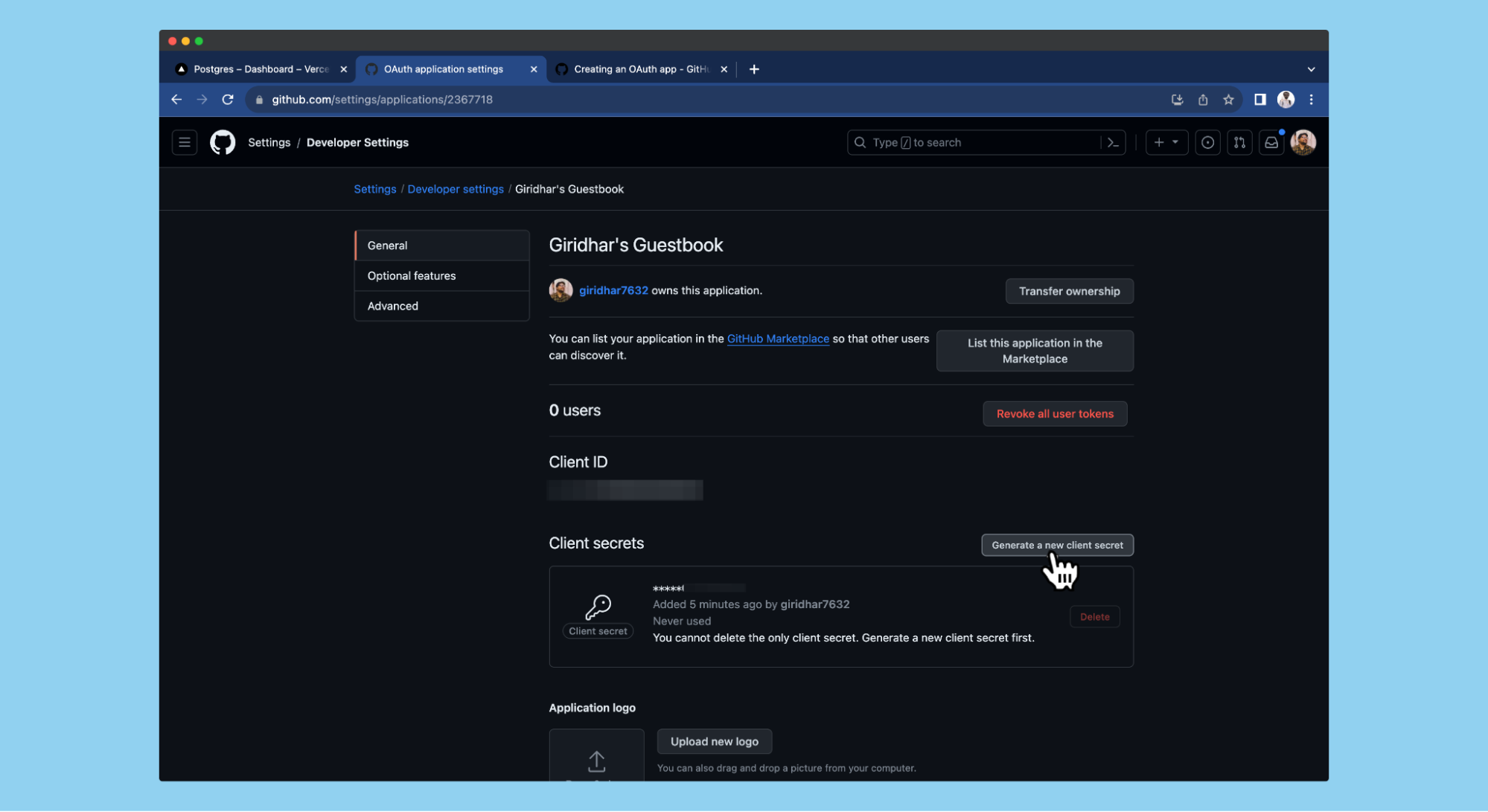Click the browser share icon in the address bar
This screenshot has height=812, width=1488.
[x=1203, y=100]
